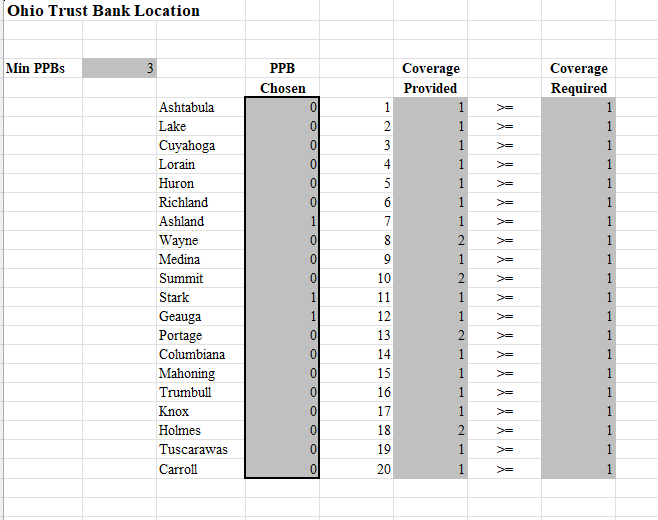Click the >= sign in Portage row
The image size is (658, 520).
tap(504, 335)
